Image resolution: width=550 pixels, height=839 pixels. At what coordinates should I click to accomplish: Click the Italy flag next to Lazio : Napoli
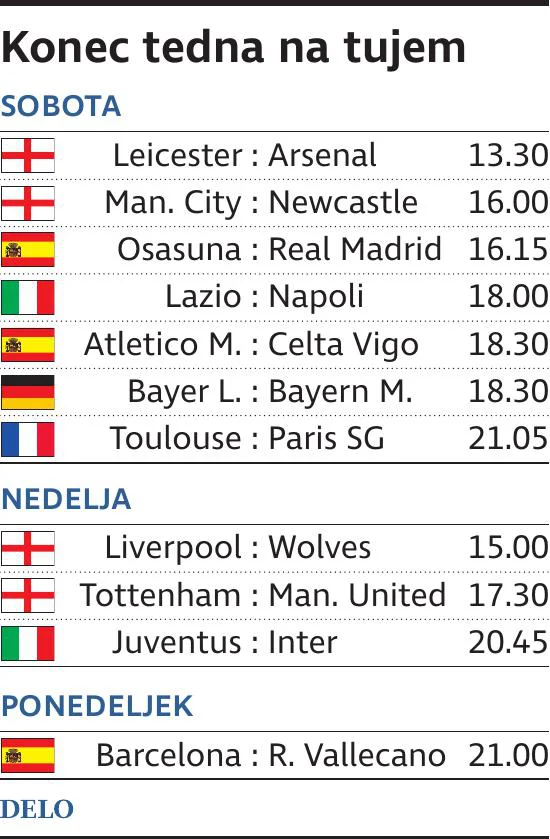click(x=28, y=297)
